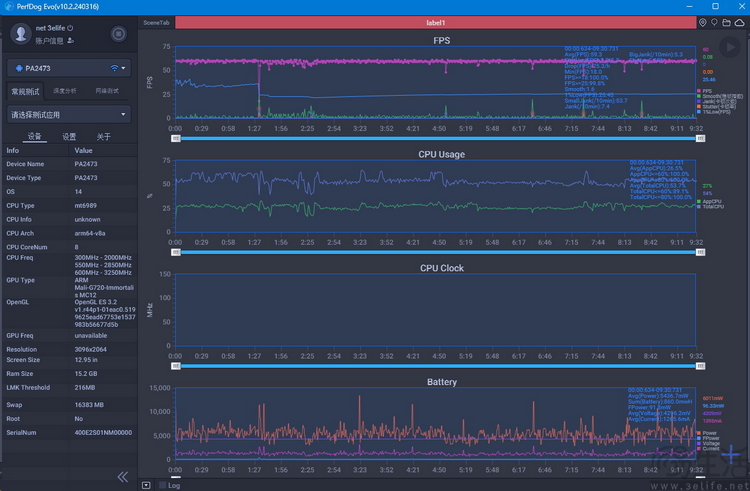This screenshot has width=750, height=491.
Task: Select the CPU Type mt6989 value
Action: coord(86,206)
